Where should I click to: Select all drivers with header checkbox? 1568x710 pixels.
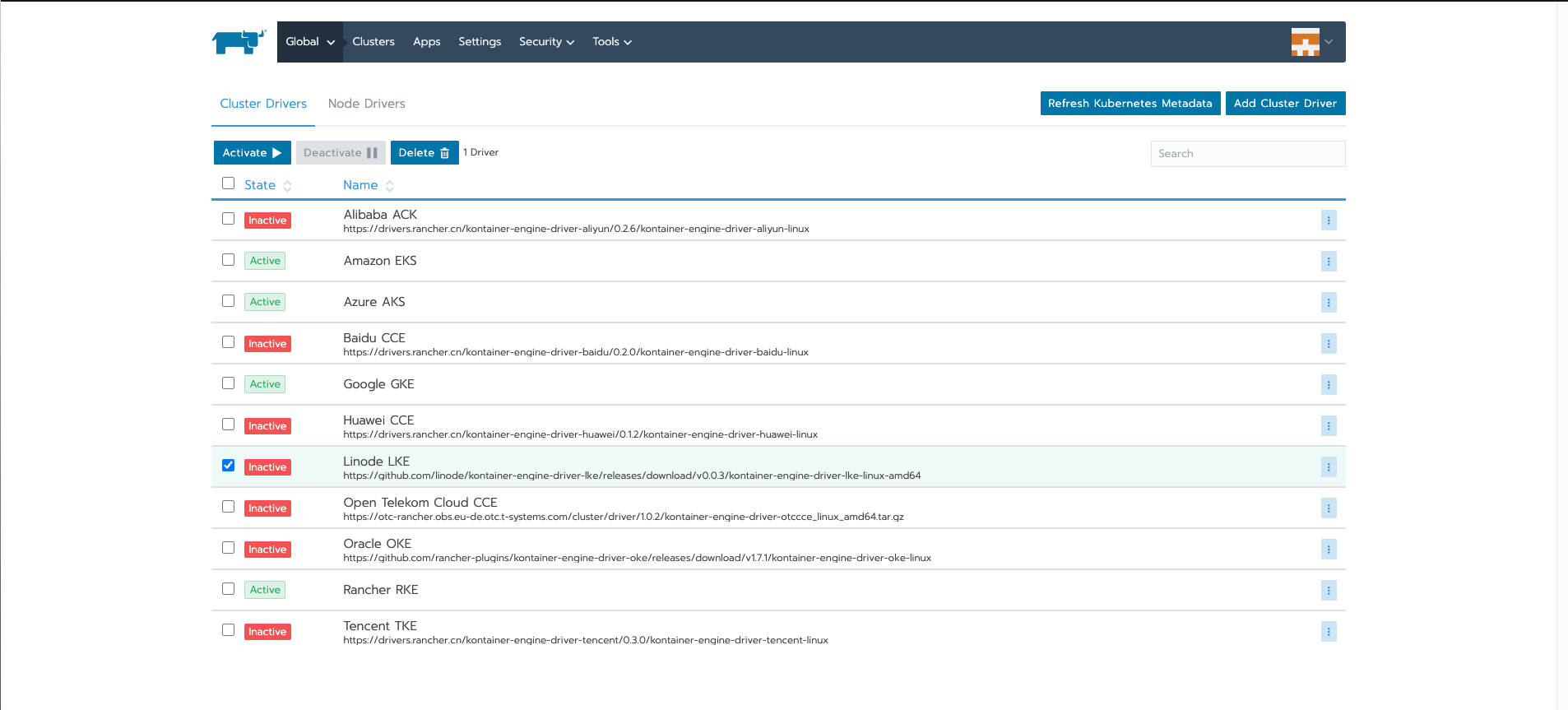pos(229,183)
